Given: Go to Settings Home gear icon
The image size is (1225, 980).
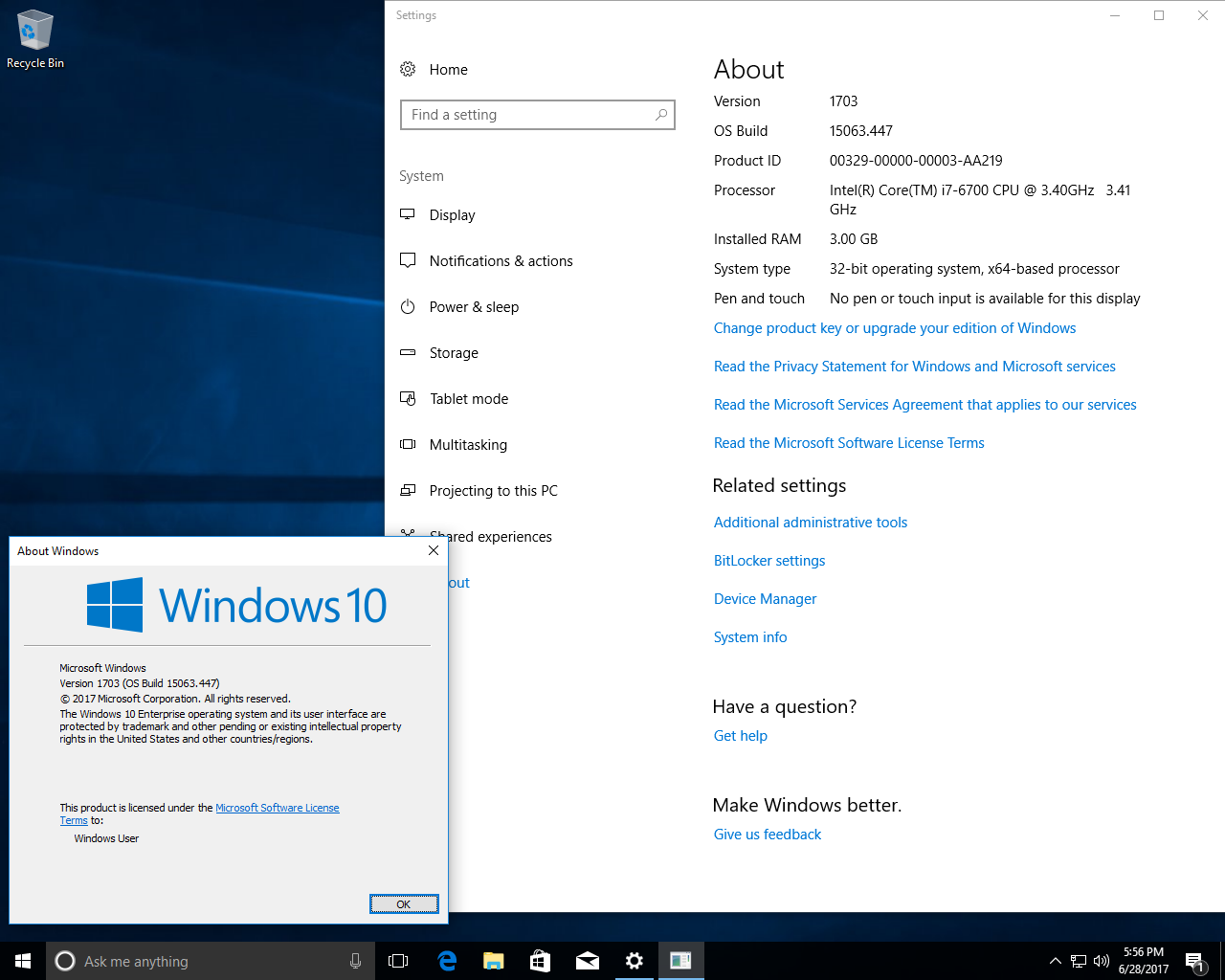Looking at the screenshot, I should [408, 69].
